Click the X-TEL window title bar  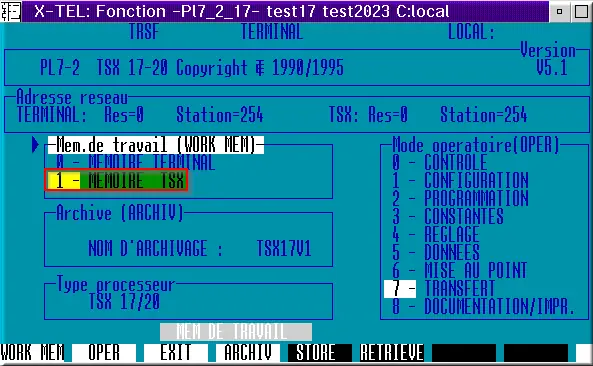pos(285,11)
